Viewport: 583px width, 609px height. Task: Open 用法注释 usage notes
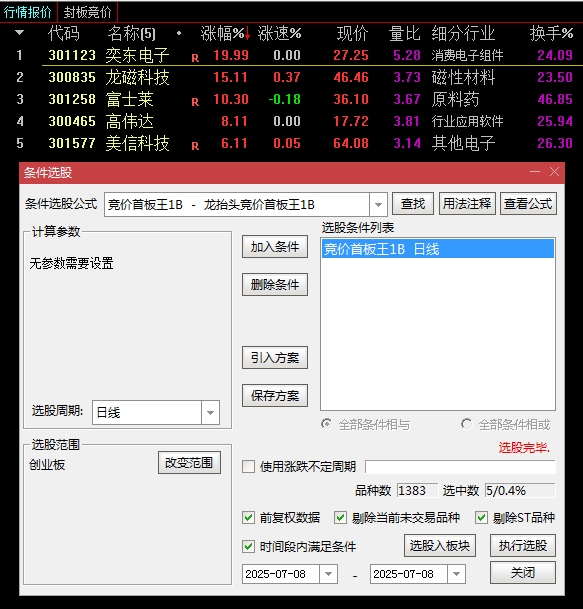coord(467,204)
